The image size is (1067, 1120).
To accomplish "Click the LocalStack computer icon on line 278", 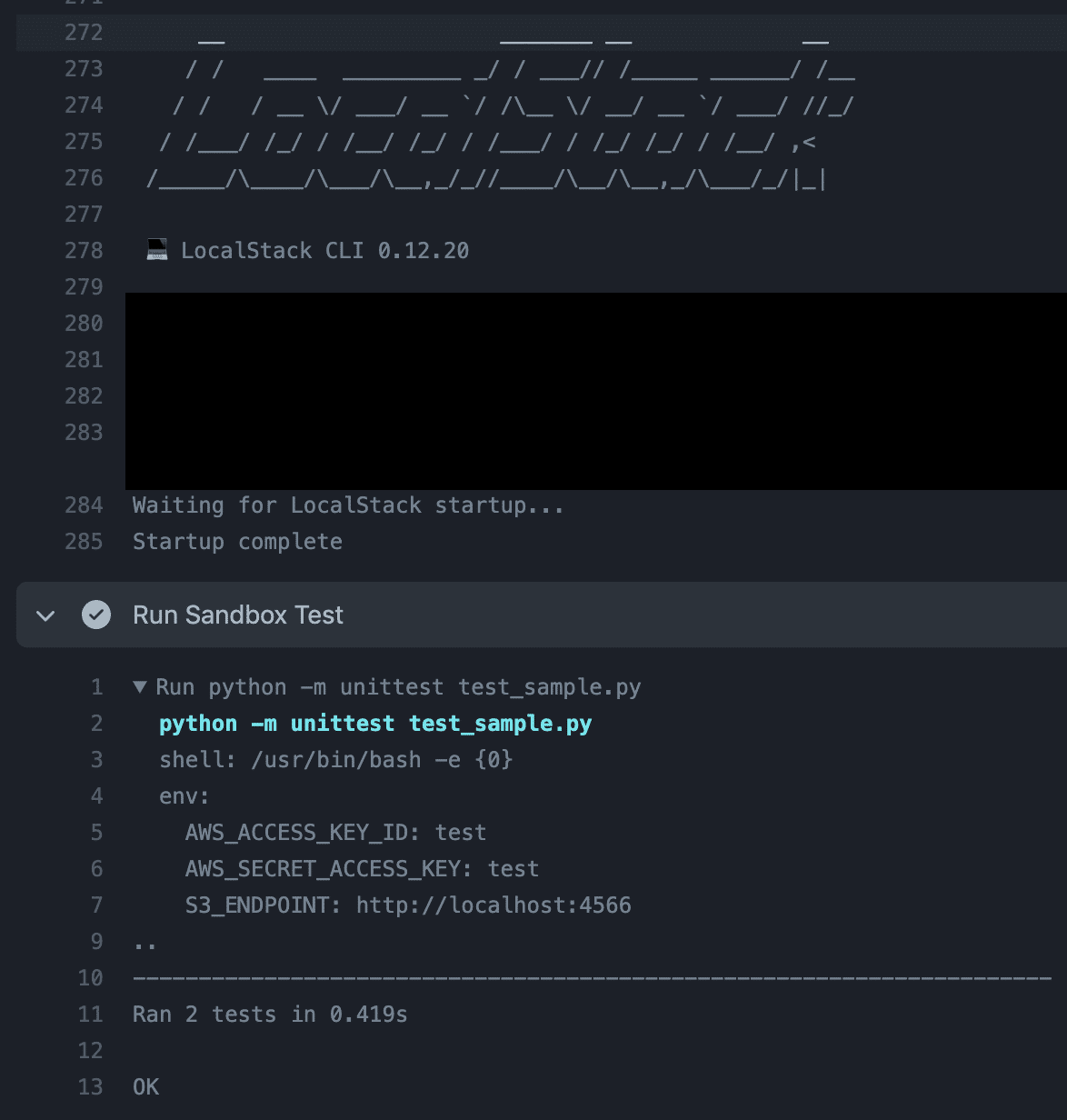I will click(x=156, y=248).
